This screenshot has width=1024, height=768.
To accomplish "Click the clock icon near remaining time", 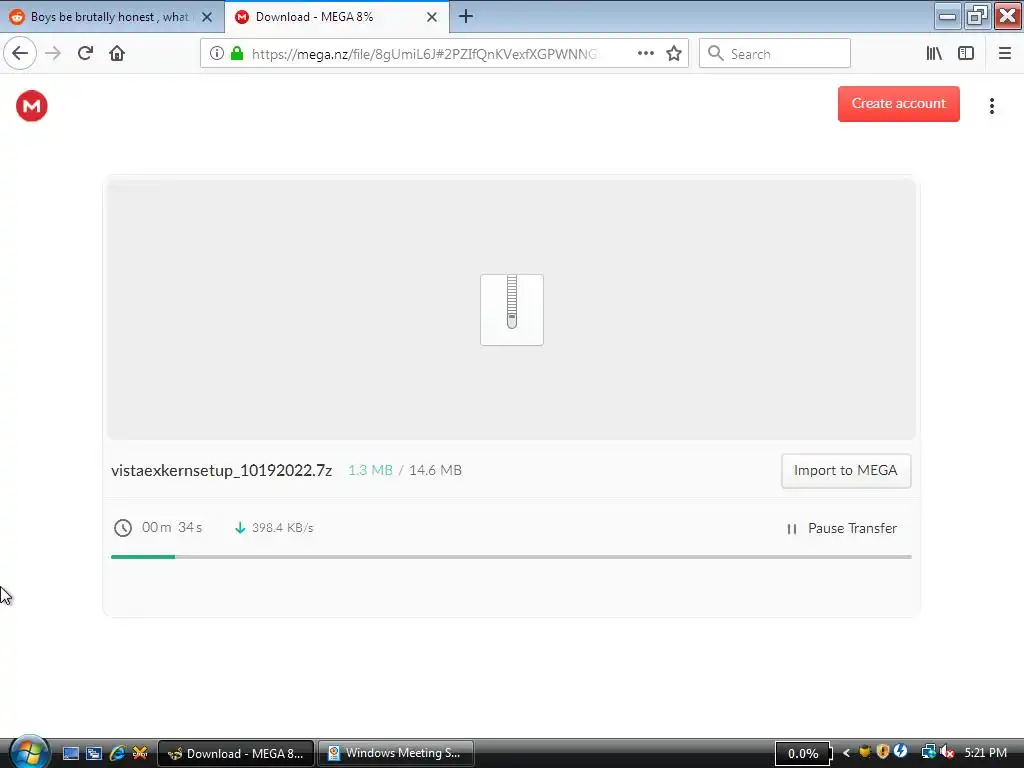I will [x=123, y=528].
